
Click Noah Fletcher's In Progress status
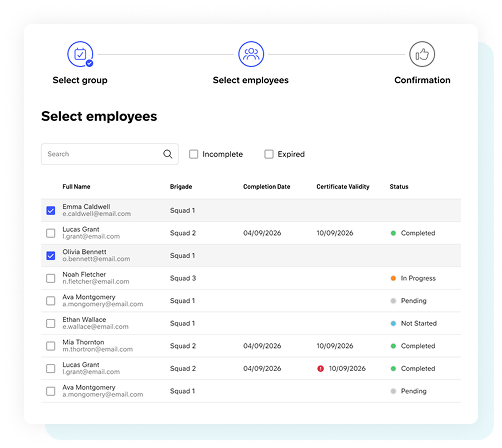413,278
